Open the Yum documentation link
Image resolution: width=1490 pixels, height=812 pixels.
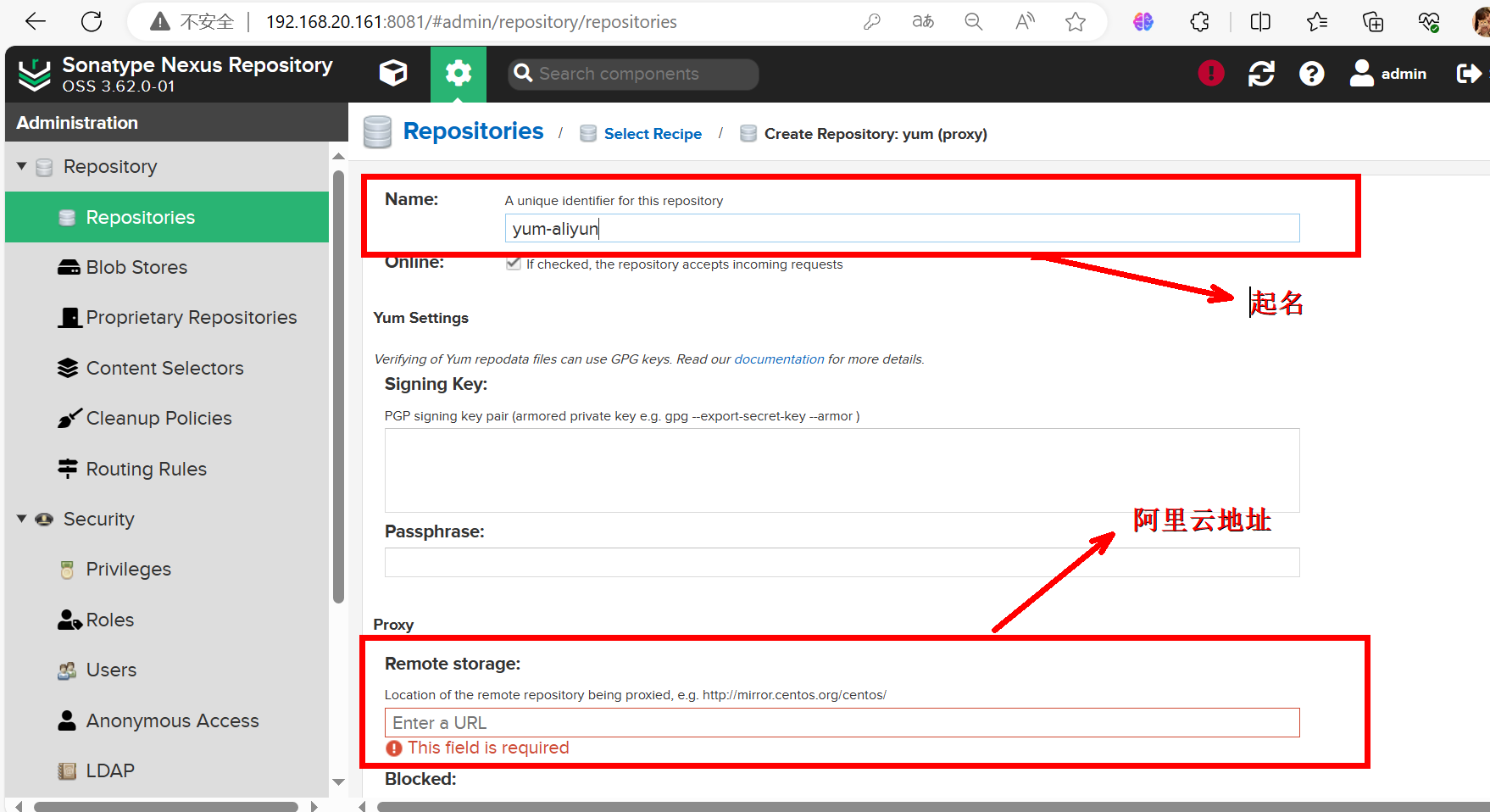[x=779, y=359]
